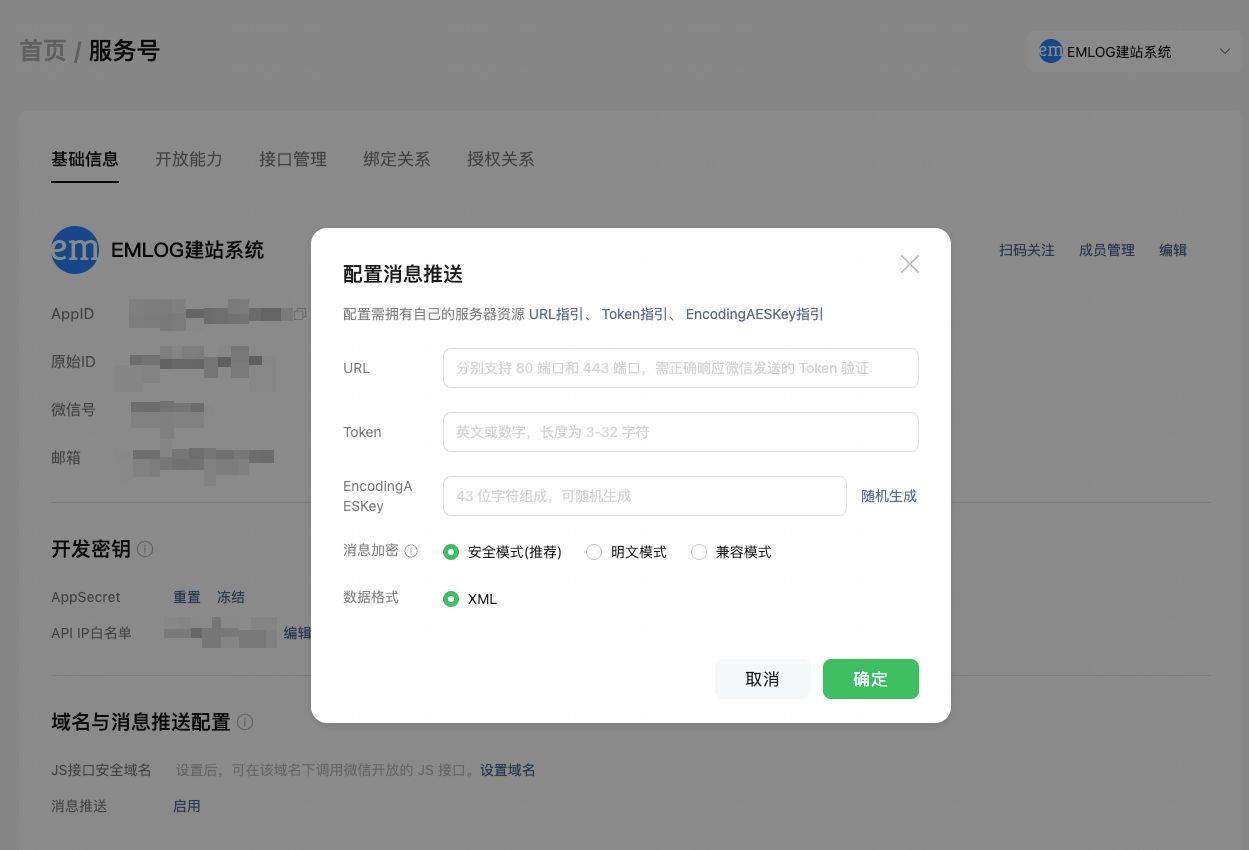This screenshot has width=1249, height=850.
Task: Copy the AppID using copy icon
Action: [x=300, y=314]
